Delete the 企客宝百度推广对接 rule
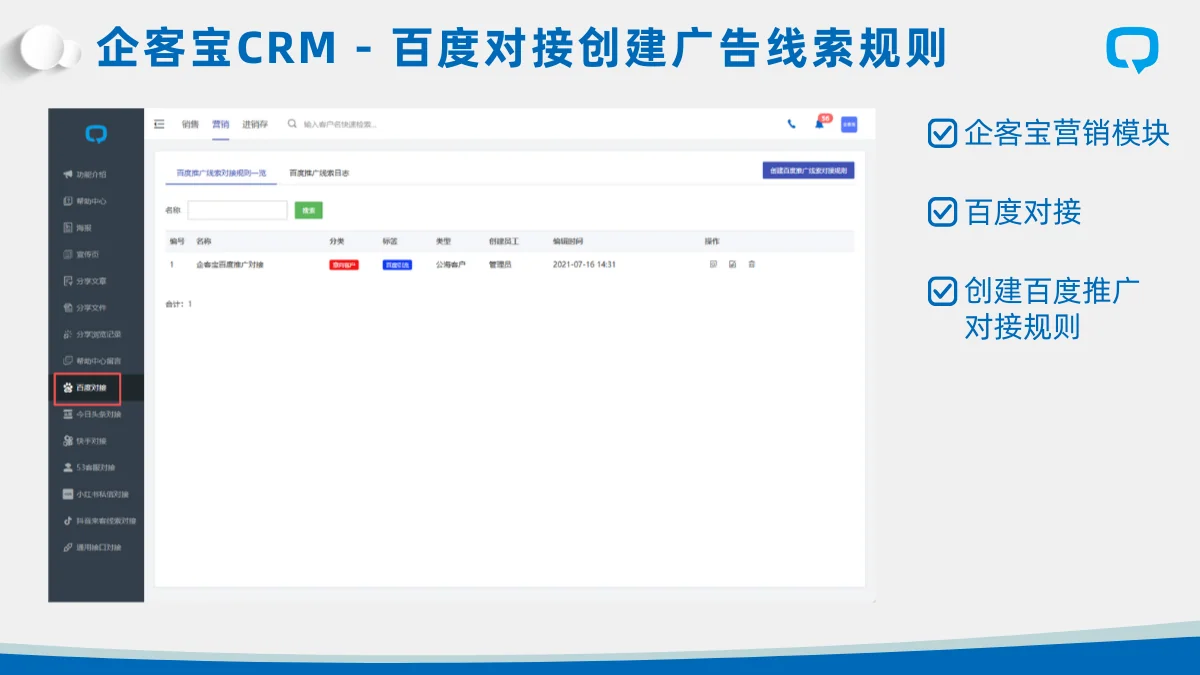The width and height of the screenshot is (1200, 675). click(752, 264)
